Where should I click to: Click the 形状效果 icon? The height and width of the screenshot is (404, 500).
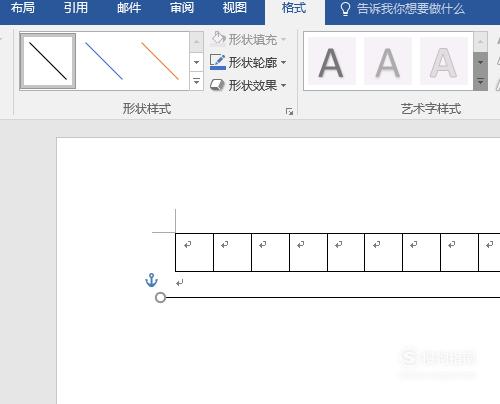pos(218,85)
